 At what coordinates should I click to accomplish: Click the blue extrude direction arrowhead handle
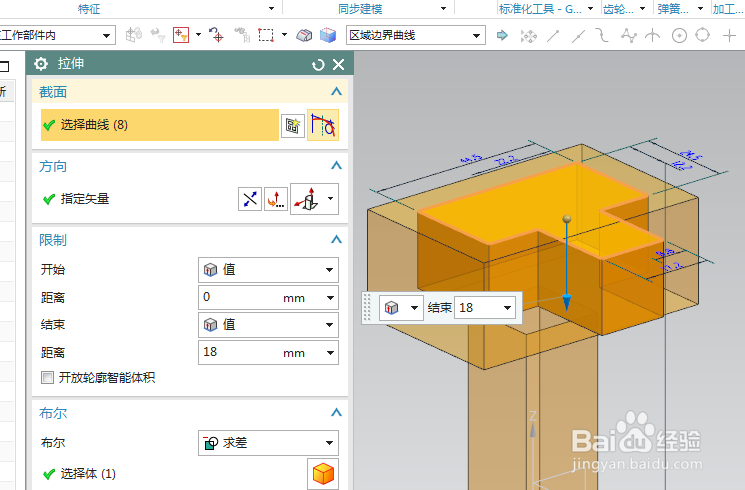click(x=566, y=302)
